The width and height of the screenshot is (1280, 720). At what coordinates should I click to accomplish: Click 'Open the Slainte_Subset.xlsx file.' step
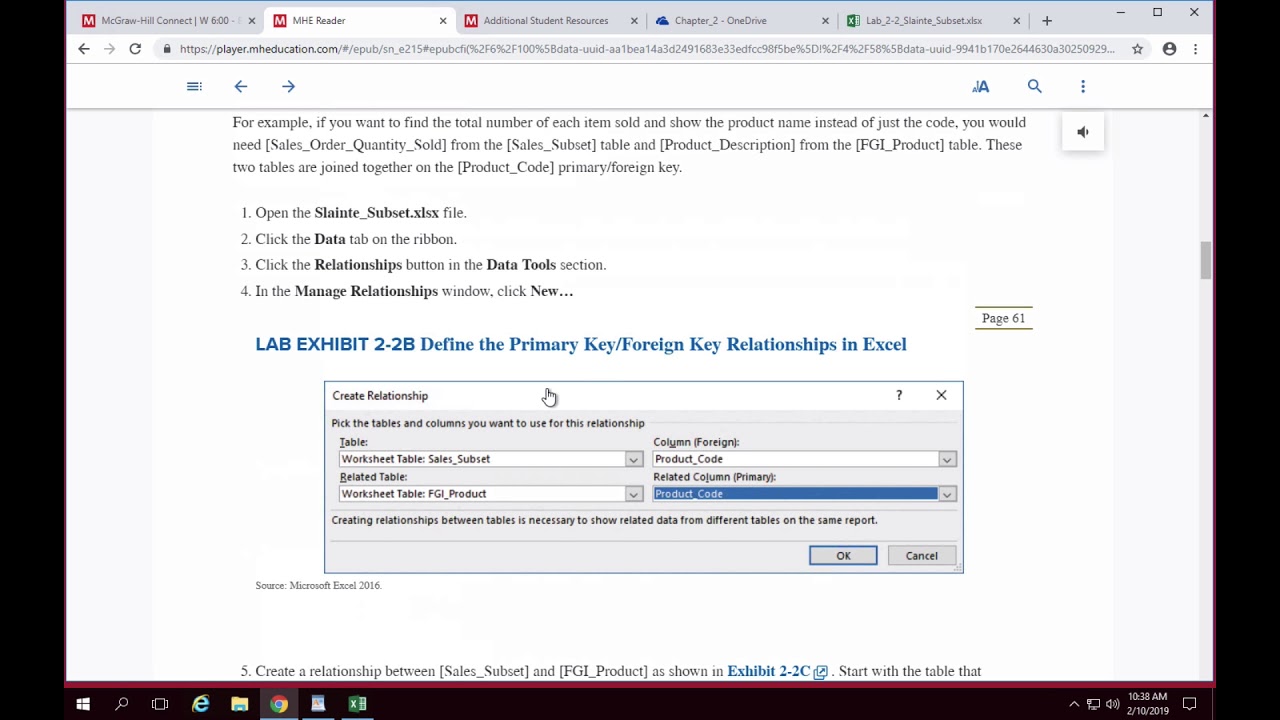[x=361, y=213]
